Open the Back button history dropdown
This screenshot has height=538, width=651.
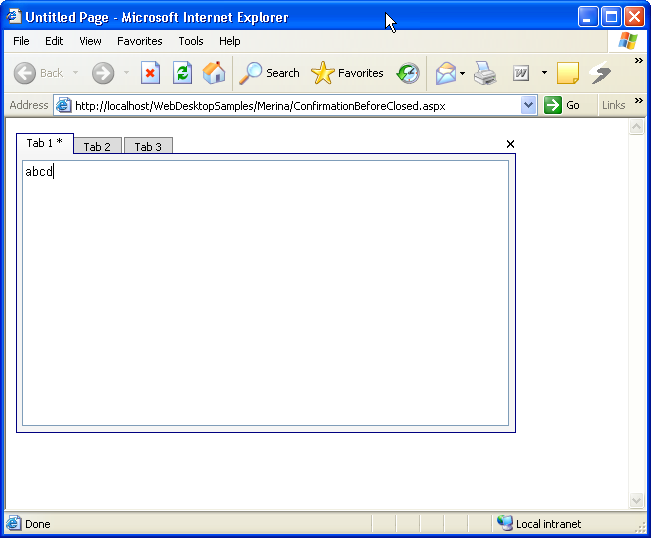click(x=75, y=73)
